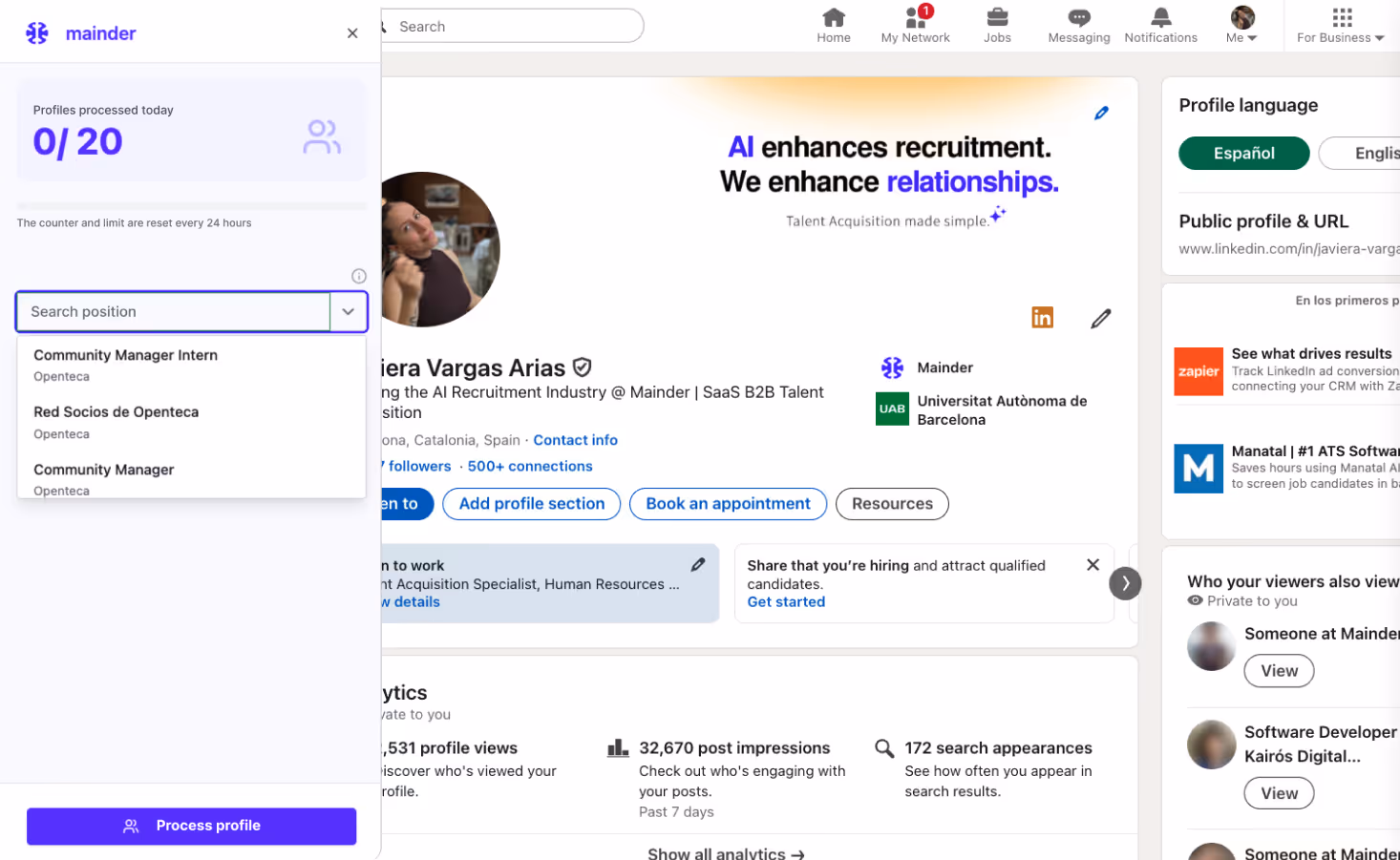
Task: Focus the Search position field
Action: click(174, 312)
